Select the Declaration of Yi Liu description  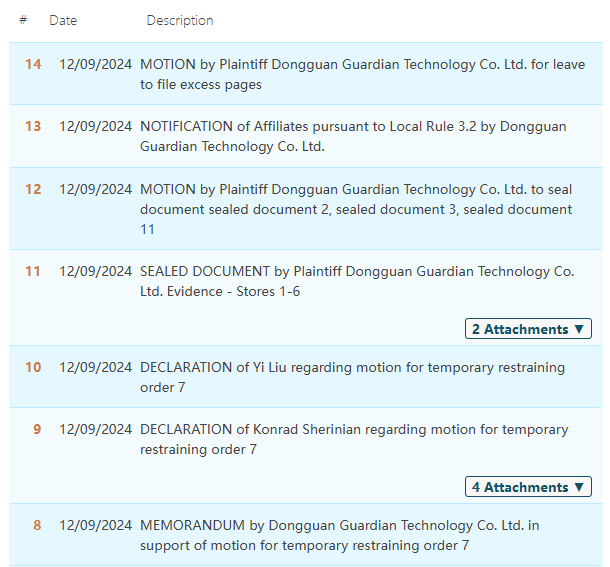(x=352, y=377)
